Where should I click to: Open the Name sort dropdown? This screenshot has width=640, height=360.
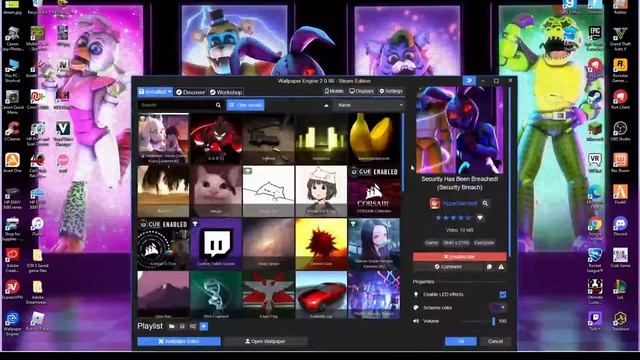coord(370,105)
